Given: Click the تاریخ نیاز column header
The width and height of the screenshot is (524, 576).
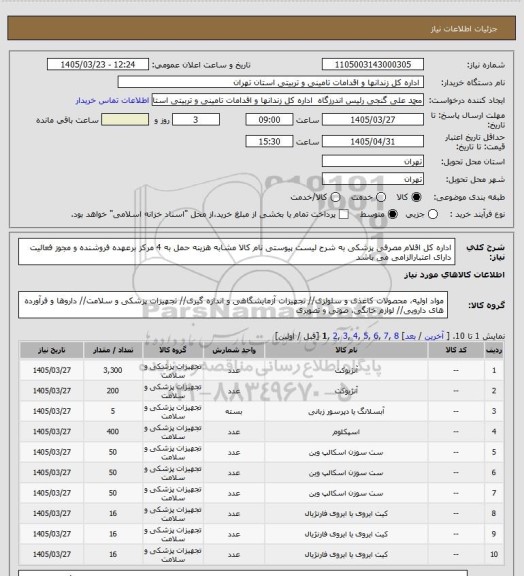Looking at the screenshot, I should pyautogui.click(x=51, y=350).
